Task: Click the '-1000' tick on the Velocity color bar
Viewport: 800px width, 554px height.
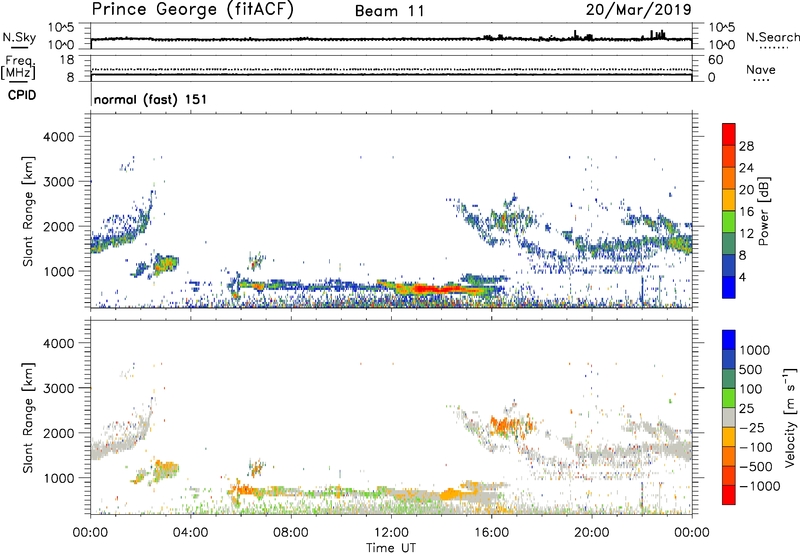Action: (x=760, y=486)
